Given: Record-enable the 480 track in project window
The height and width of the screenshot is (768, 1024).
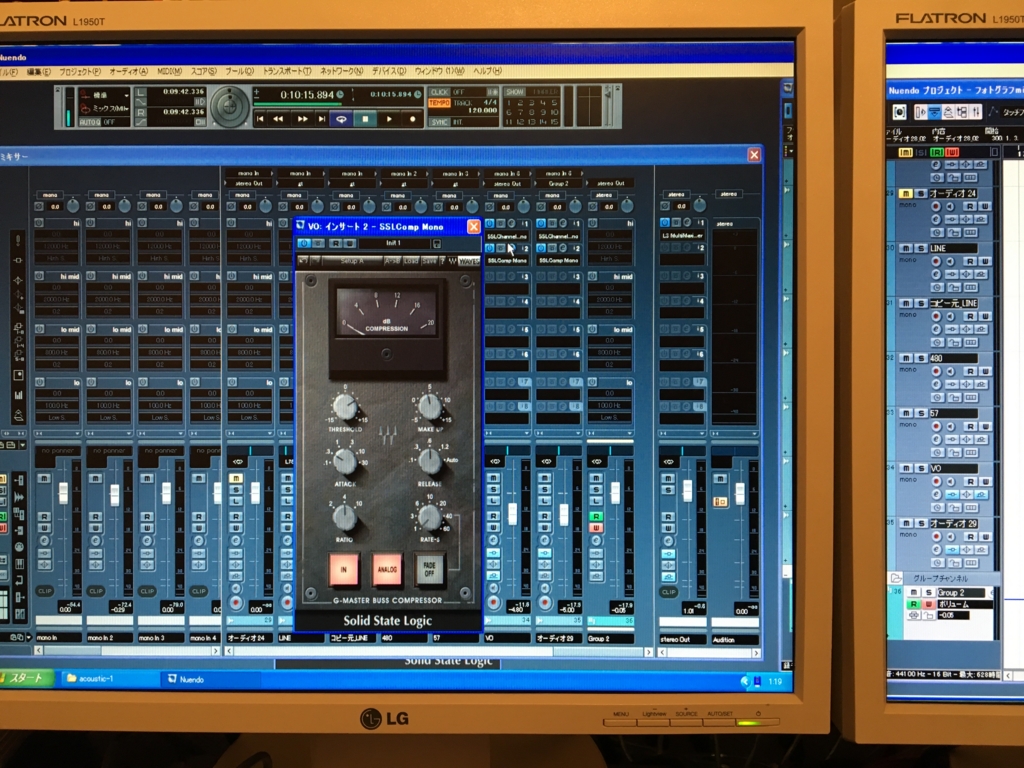Looking at the screenshot, I should pyautogui.click(x=935, y=371).
